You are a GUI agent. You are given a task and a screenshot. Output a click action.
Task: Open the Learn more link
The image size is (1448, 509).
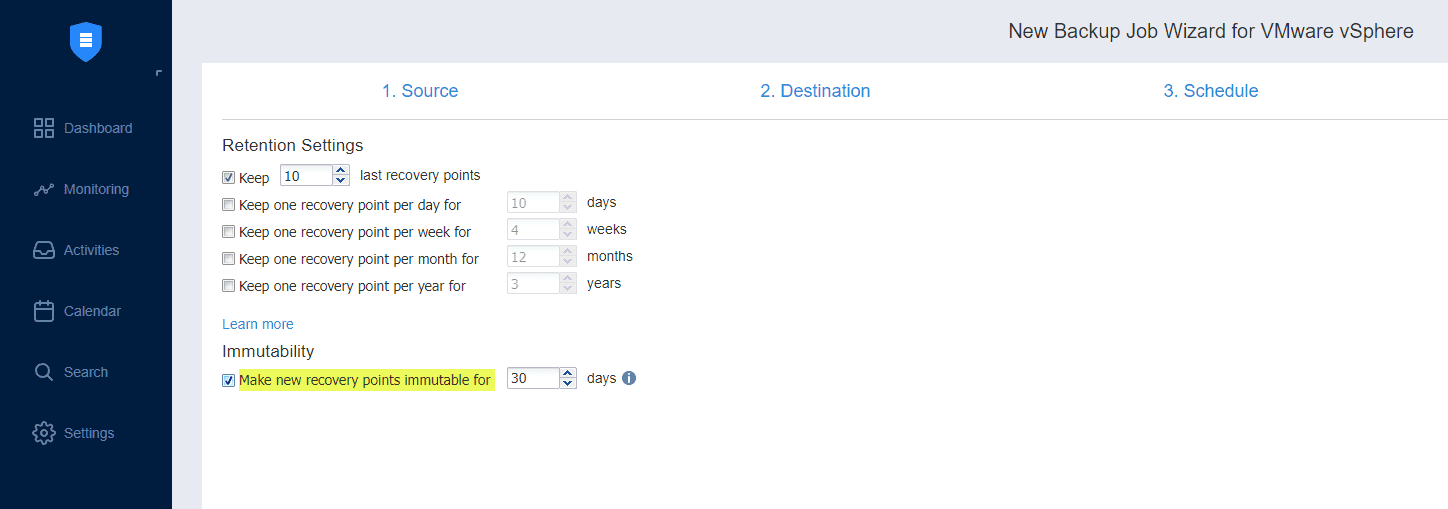(x=258, y=324)
